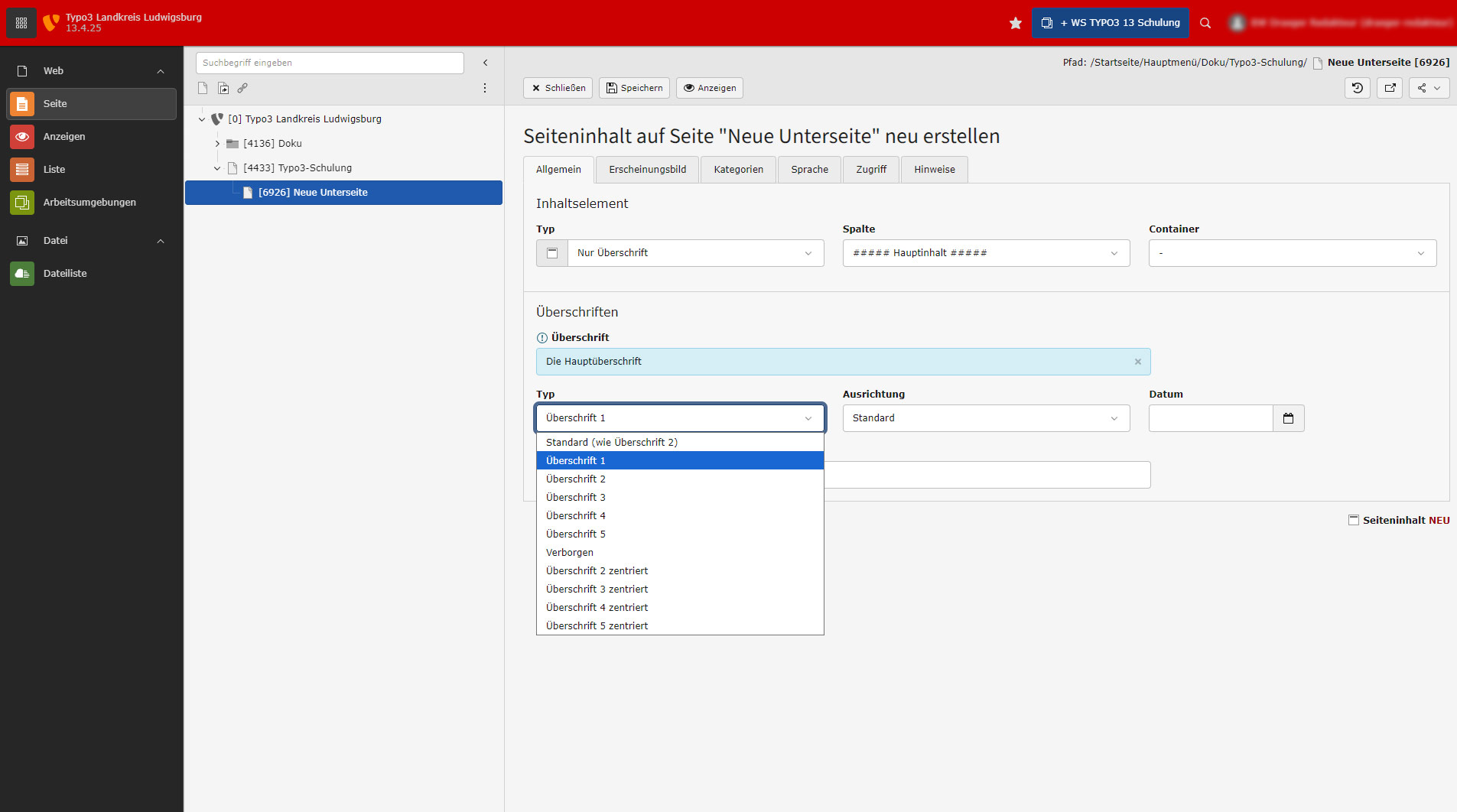This screenshot has width=1457, height=812.
Task: Choose "Überschrift 3 zentriert" from the list
Action: point(597,590)
